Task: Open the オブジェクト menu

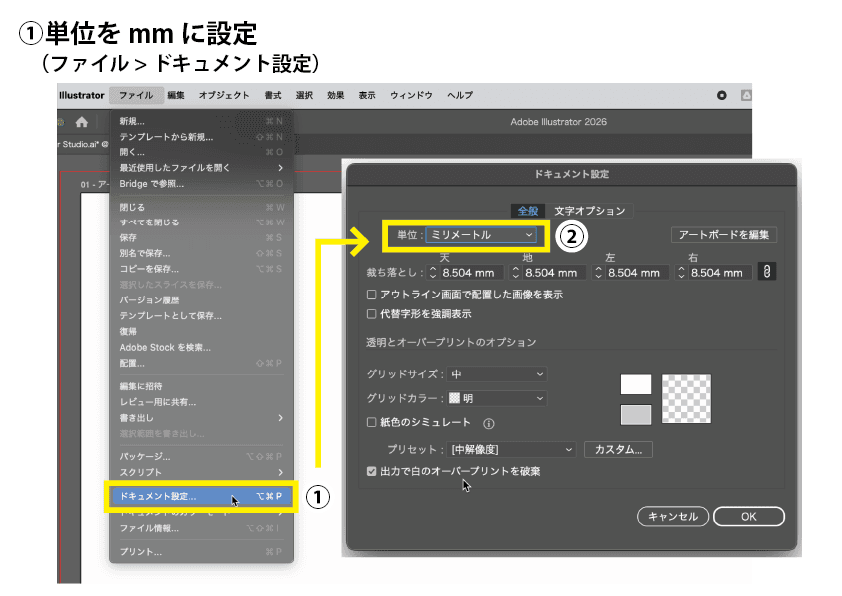Action: click(x=224, y=96)
